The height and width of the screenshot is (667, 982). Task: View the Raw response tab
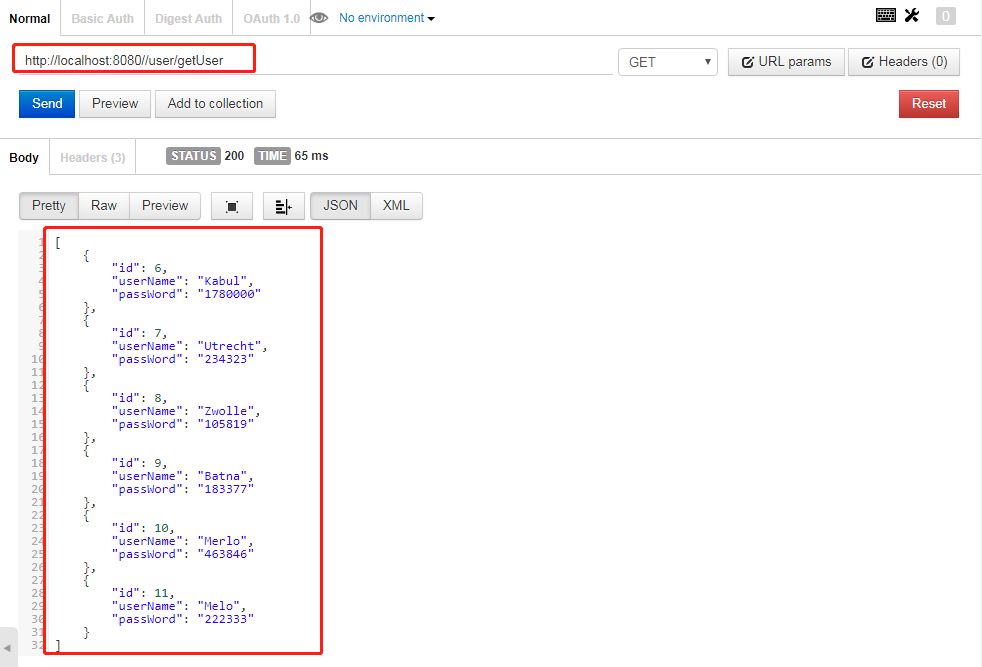103,206
